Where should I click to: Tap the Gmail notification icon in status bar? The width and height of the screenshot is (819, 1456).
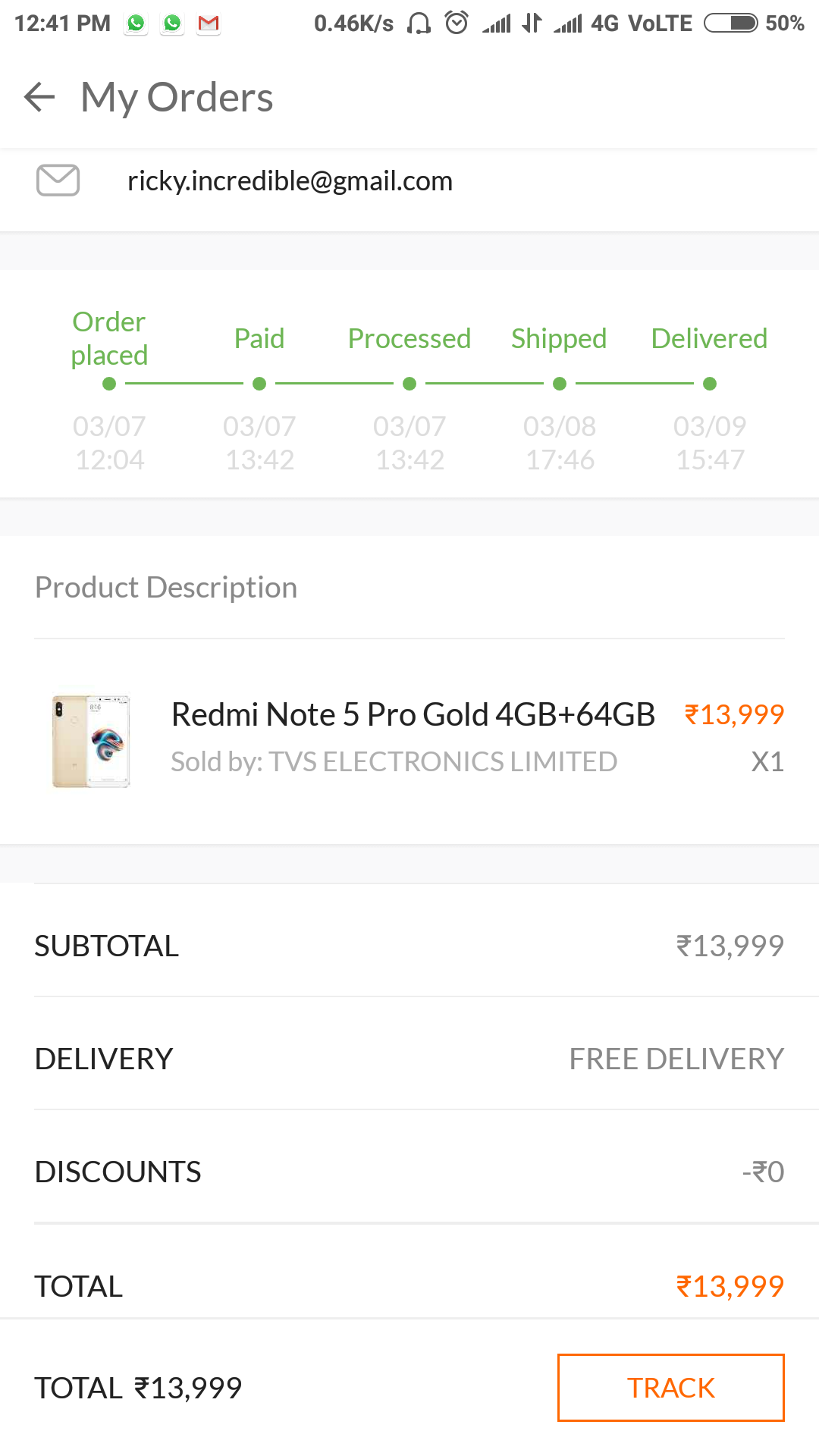(x=209, y=24)
